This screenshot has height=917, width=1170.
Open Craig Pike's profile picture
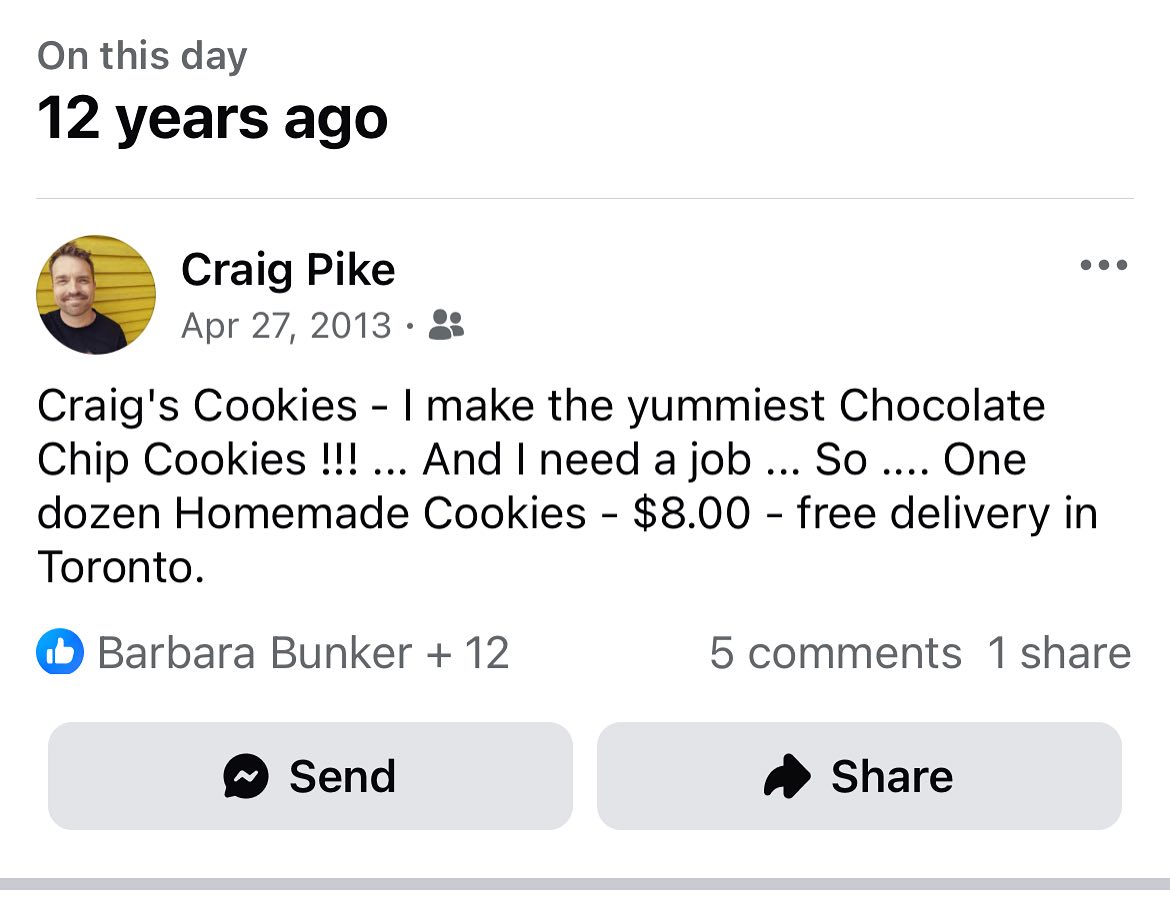pos(96,295)
